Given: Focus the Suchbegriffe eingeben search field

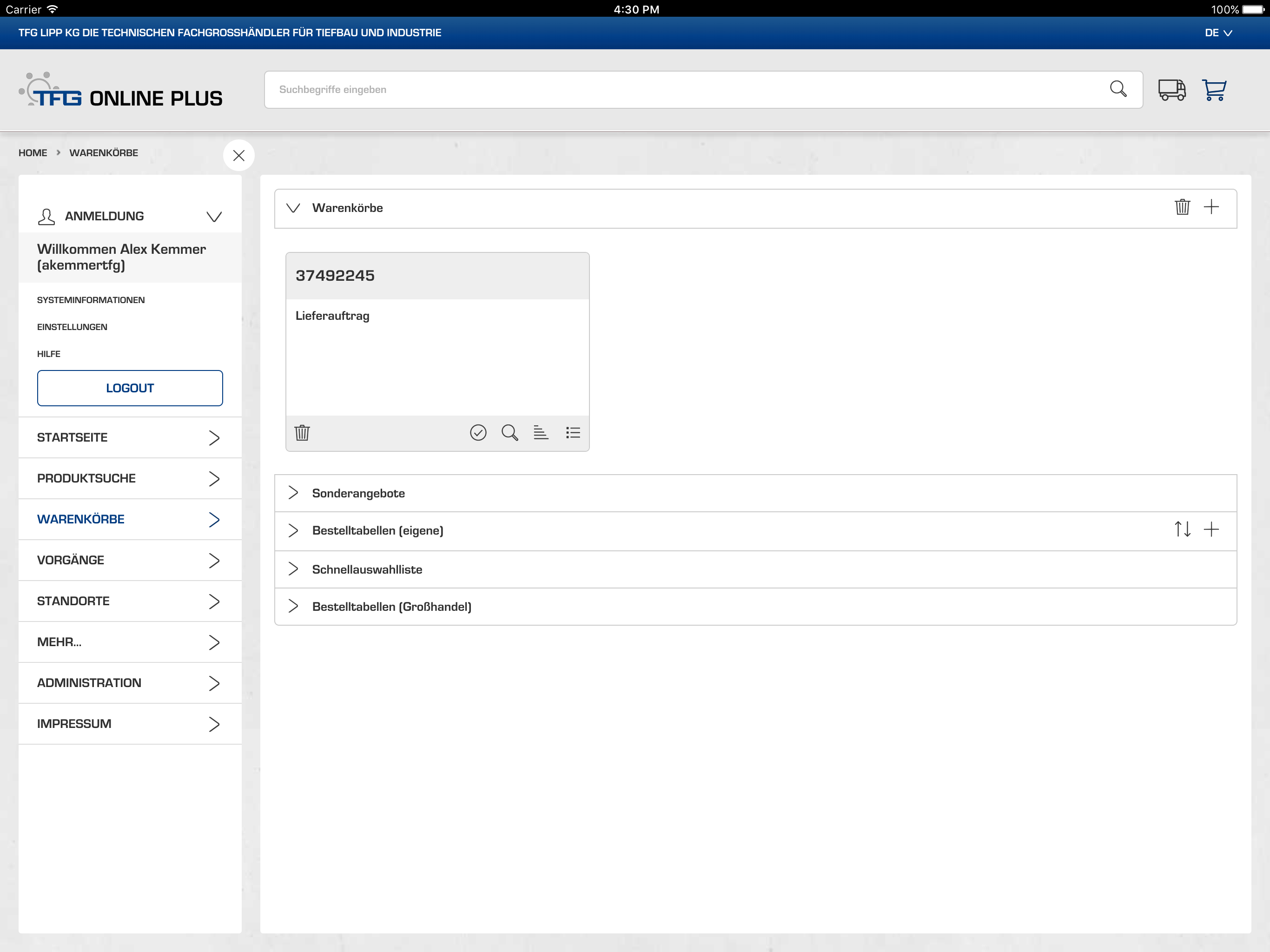Looking at the screenshot, I should tap(683, 90).
